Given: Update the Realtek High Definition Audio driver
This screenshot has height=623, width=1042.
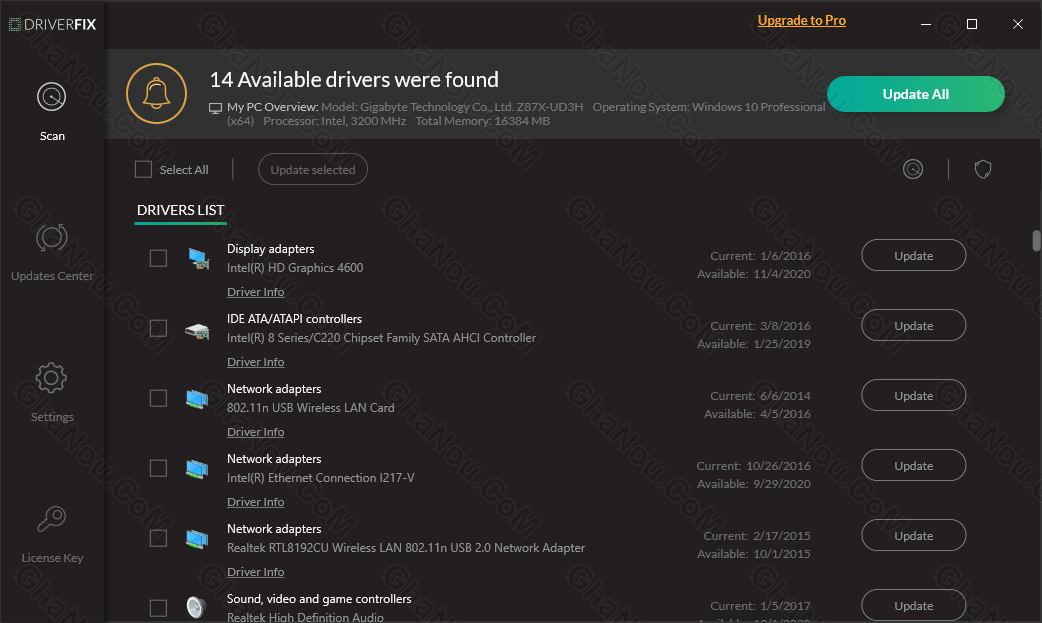Looking at the screenshot, I should pos(914,605).
